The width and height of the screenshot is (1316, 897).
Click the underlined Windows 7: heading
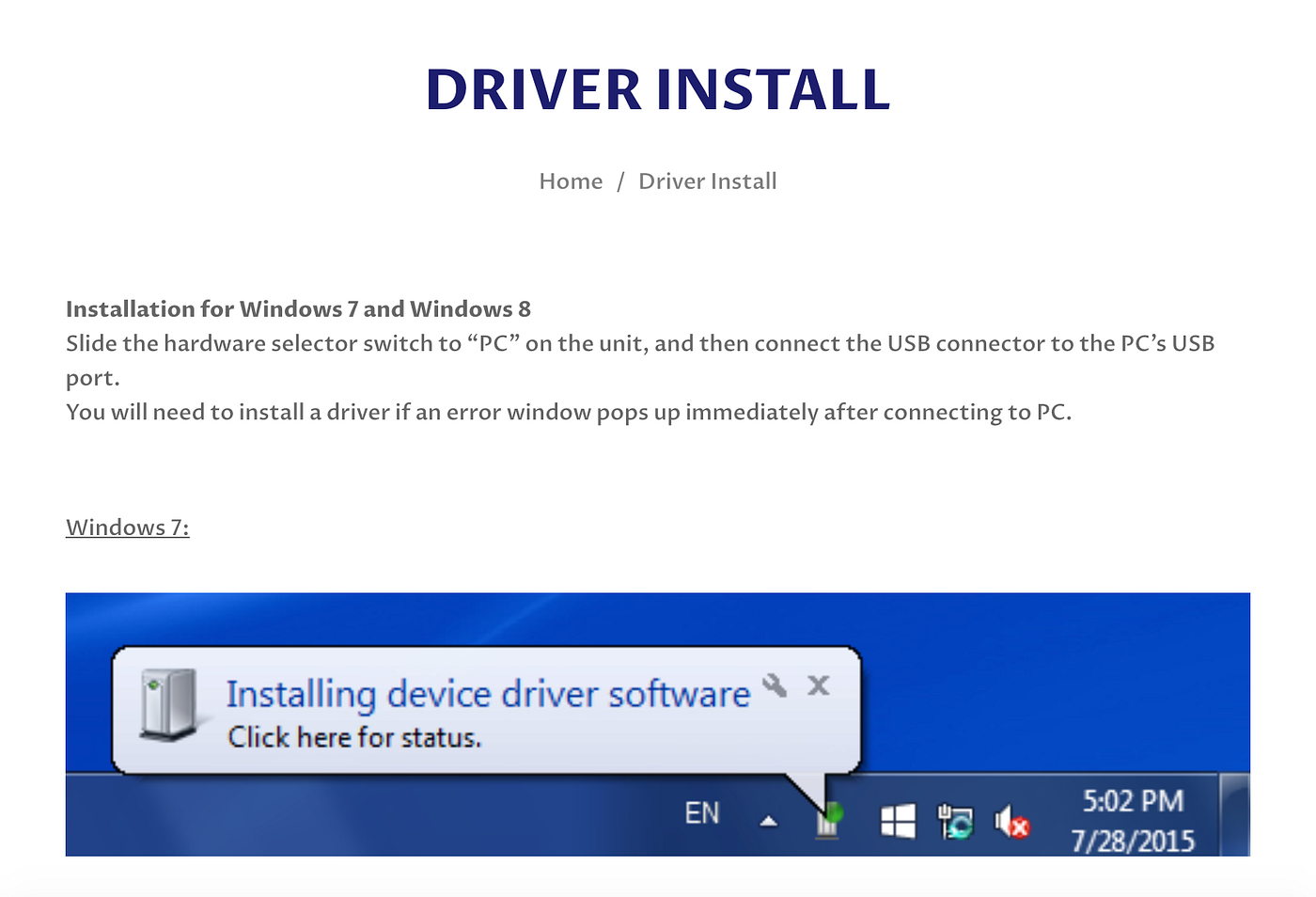point(128,527)
